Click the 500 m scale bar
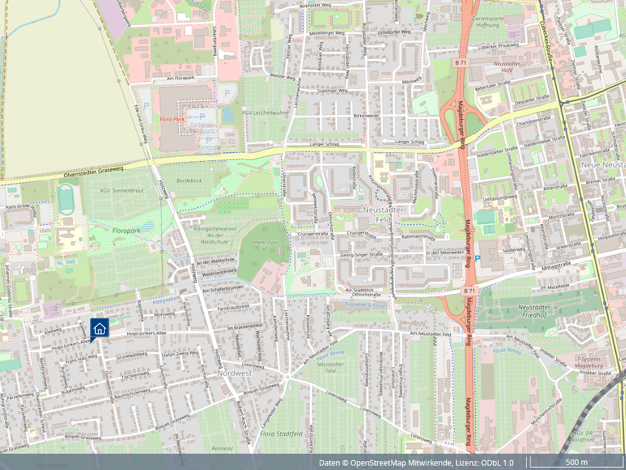Viewport: 626px width, 470px height. coord(576,463)
